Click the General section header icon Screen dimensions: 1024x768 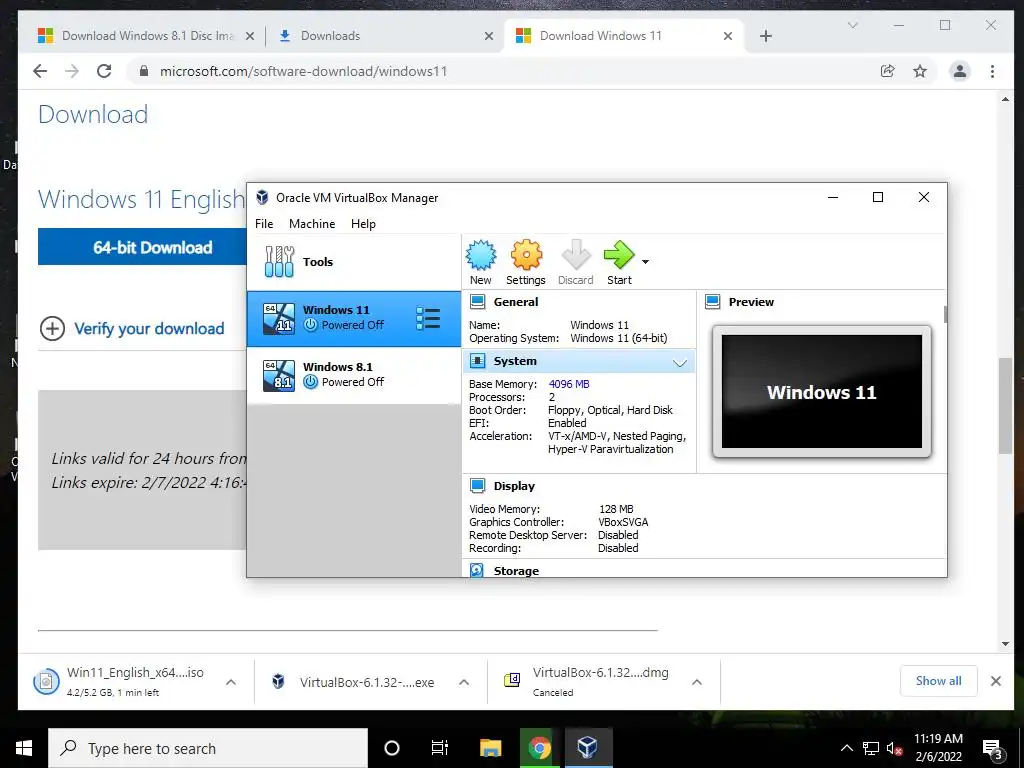point(478,302)
